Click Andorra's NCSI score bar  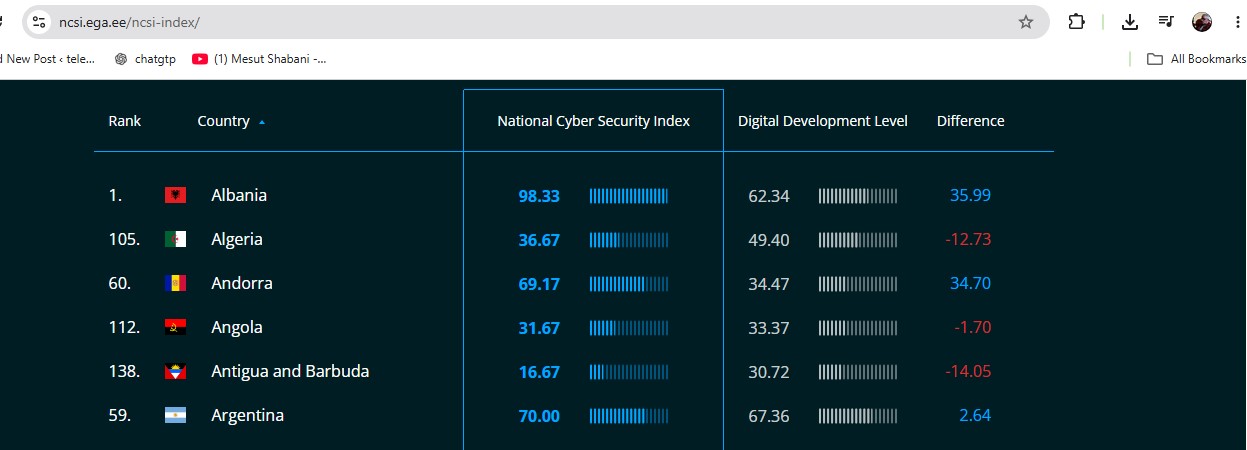(x=629, y=284)
